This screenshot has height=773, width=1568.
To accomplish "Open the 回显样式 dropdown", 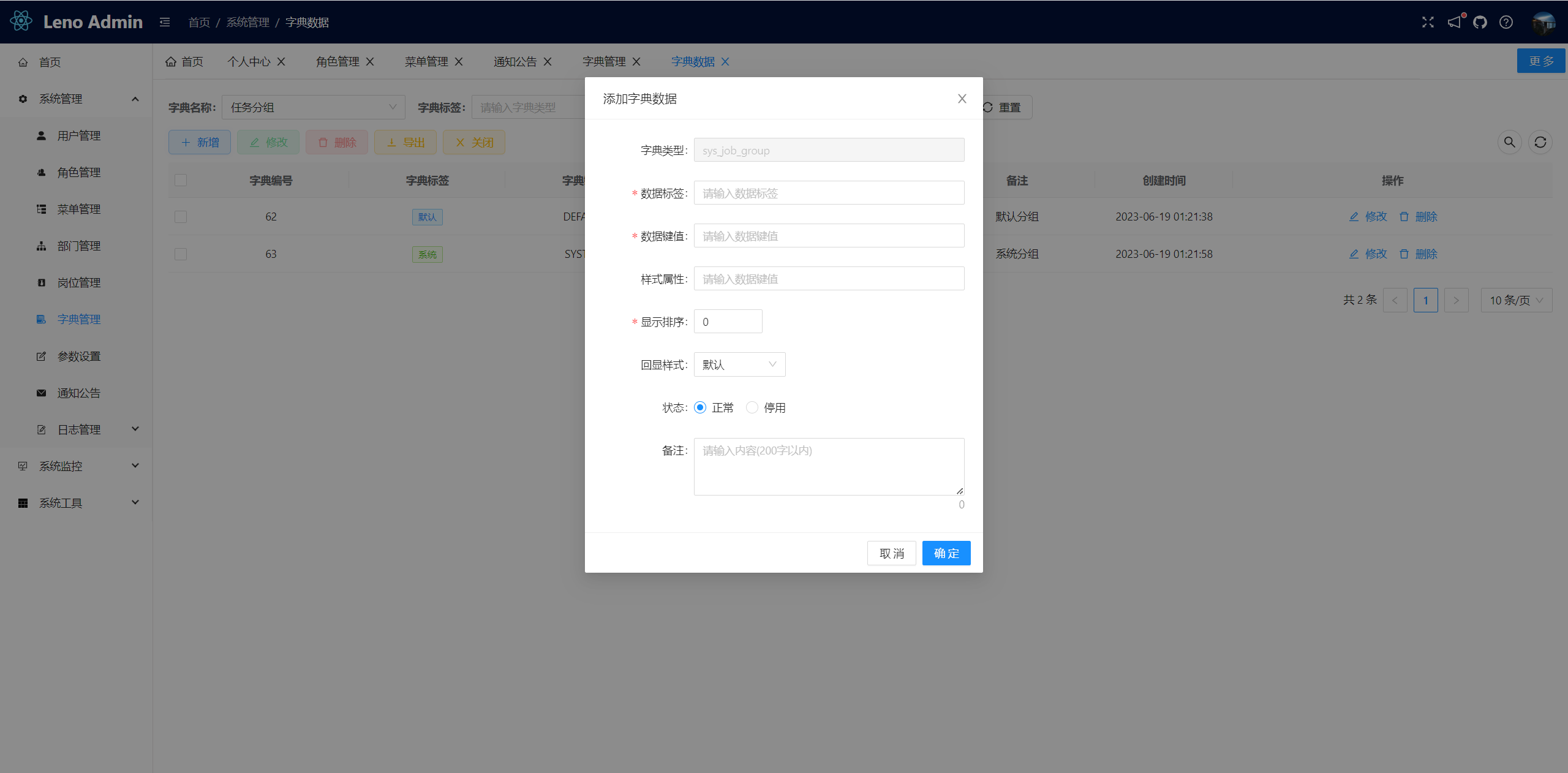I will (x=739, y=364).
